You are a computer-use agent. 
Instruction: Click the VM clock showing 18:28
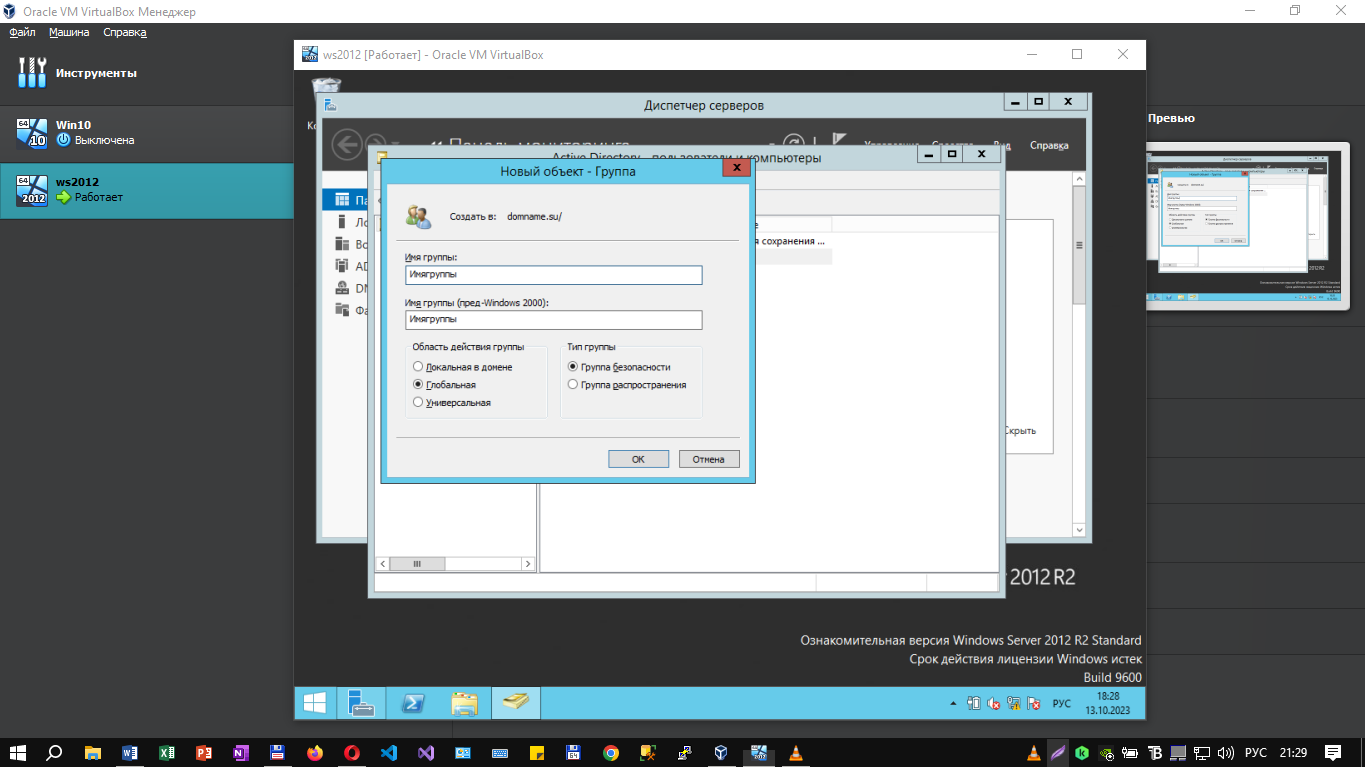(x=1109, y=703)
